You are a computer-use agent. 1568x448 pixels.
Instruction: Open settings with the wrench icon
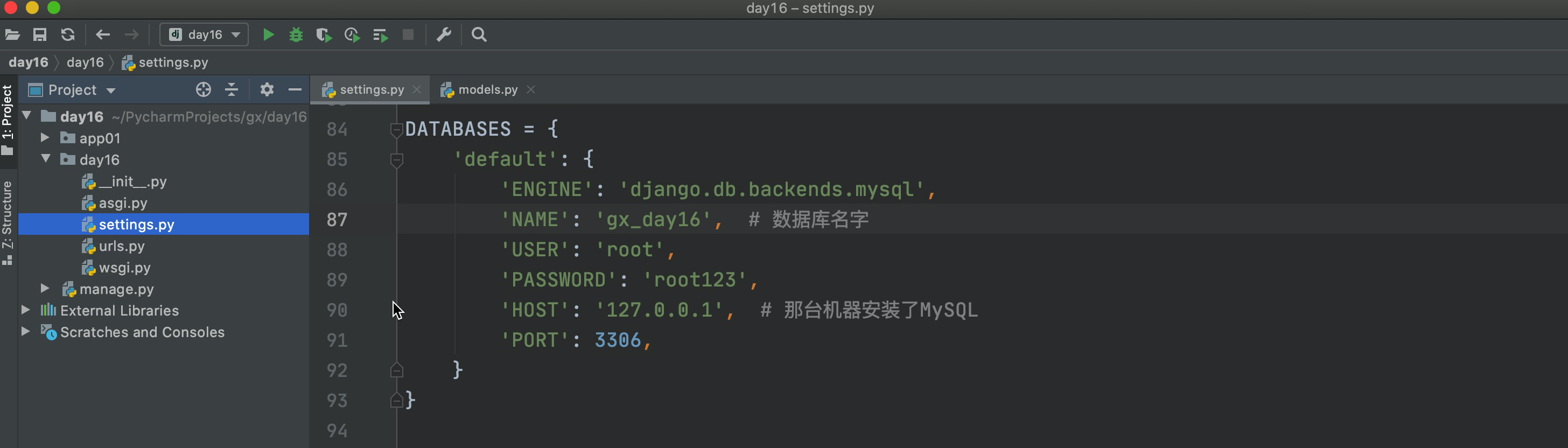tap(444, 34)
